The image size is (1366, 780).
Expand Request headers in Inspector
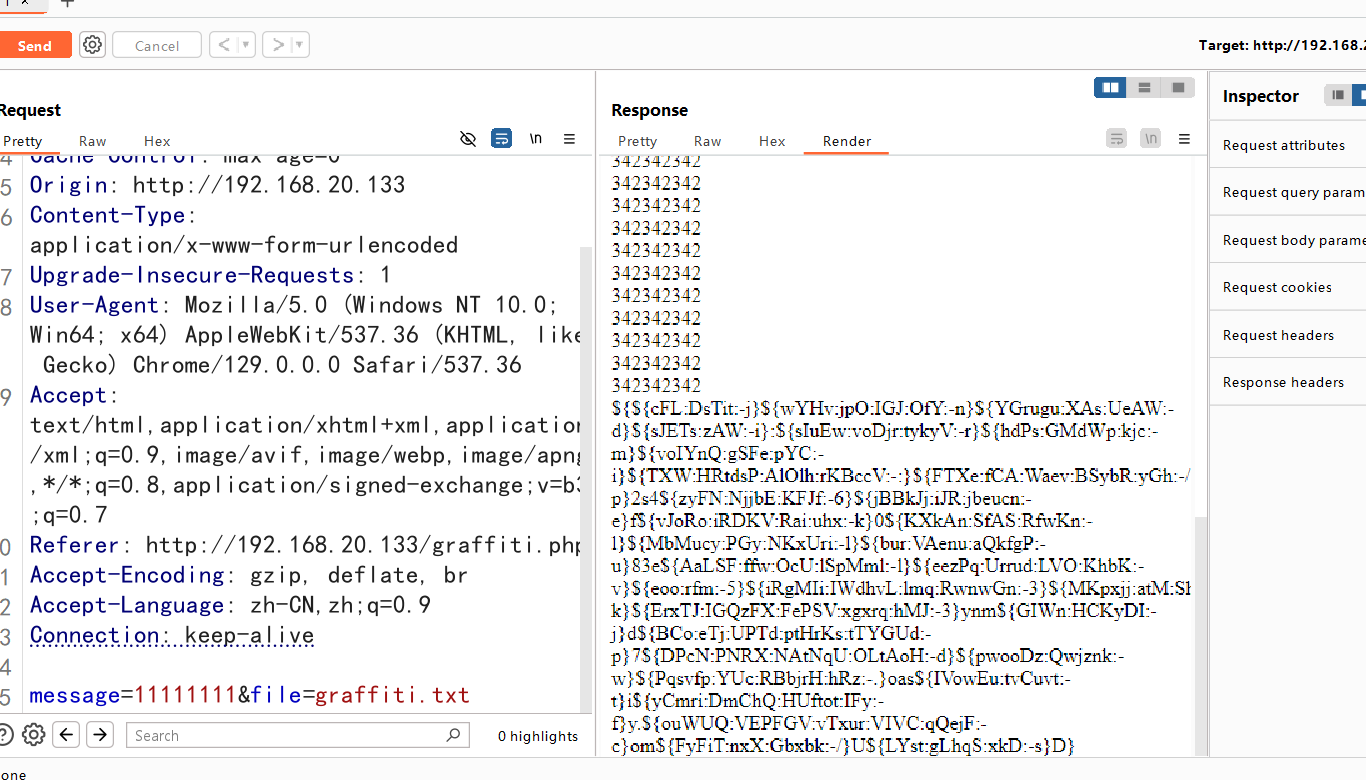click(1288, 335)
